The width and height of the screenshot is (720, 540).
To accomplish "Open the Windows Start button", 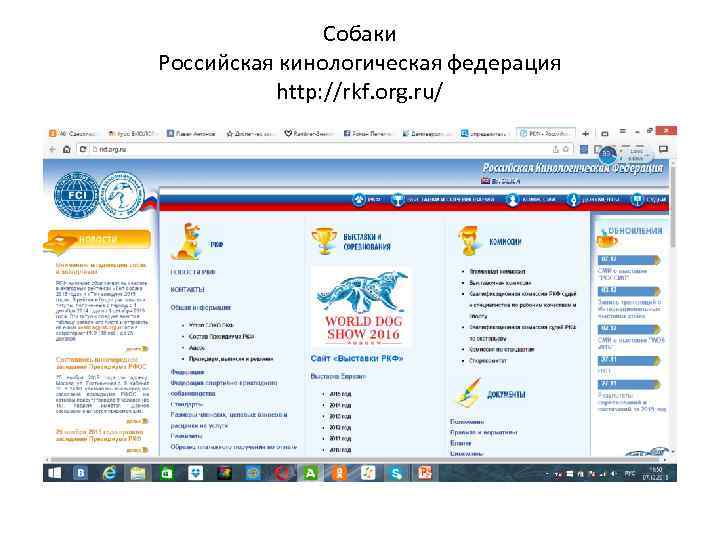I will click(55, 473).
